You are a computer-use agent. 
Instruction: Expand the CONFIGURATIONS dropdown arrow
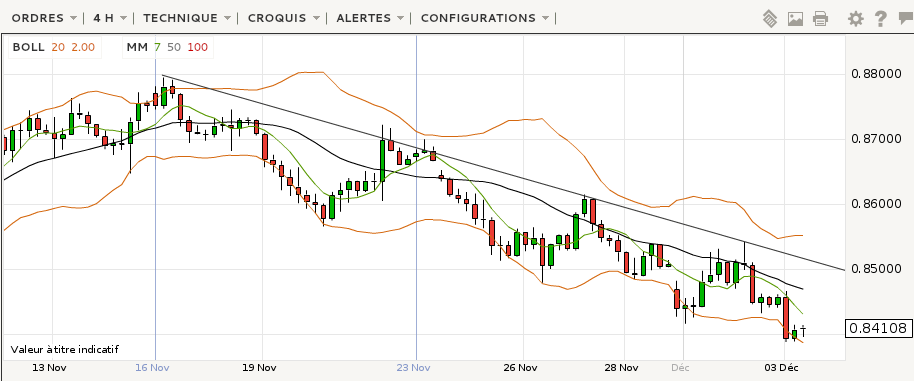pos(546,18)
